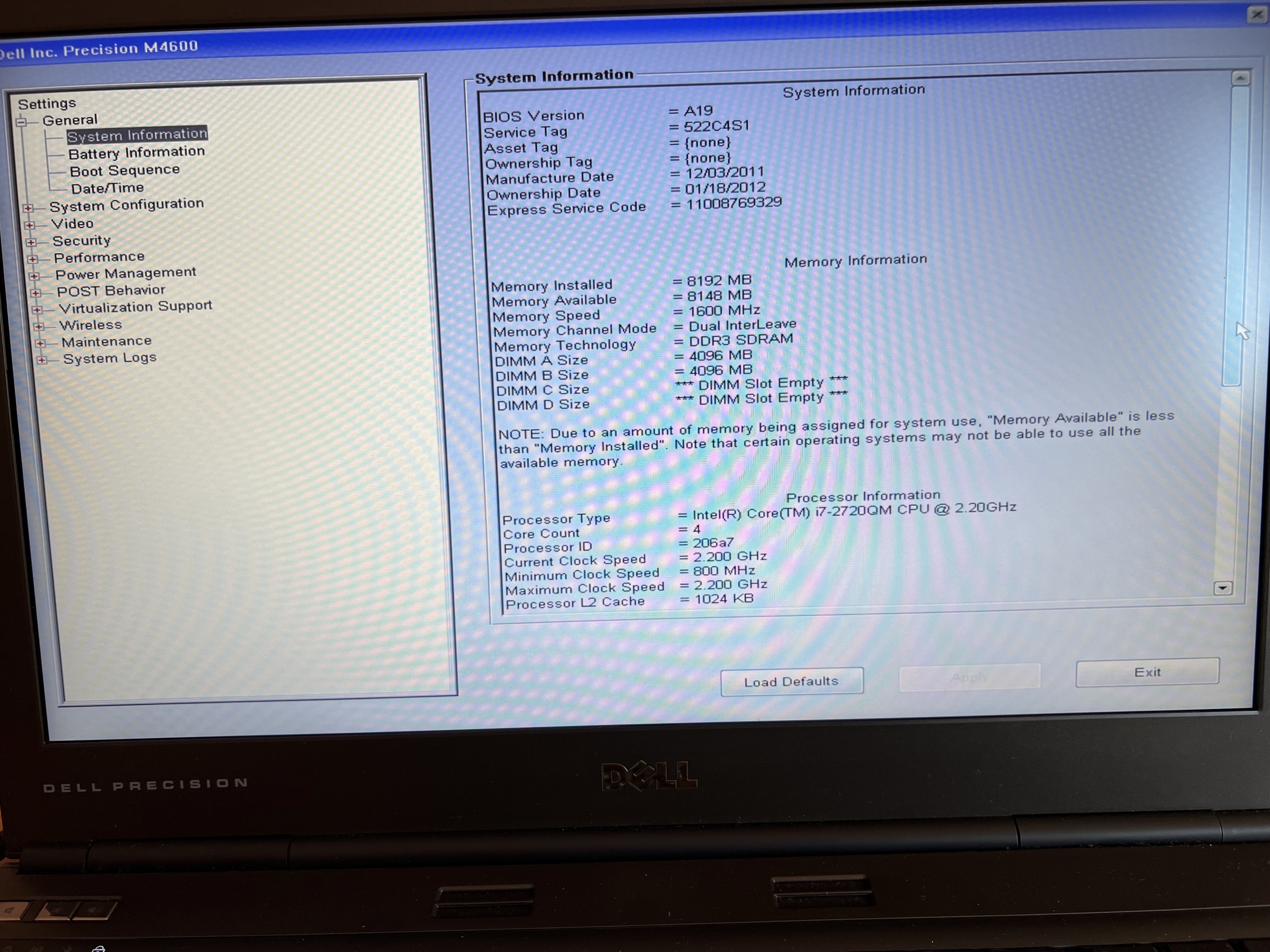Close the BIOS setup window

pyautogui.click(x=1257, y=14)
